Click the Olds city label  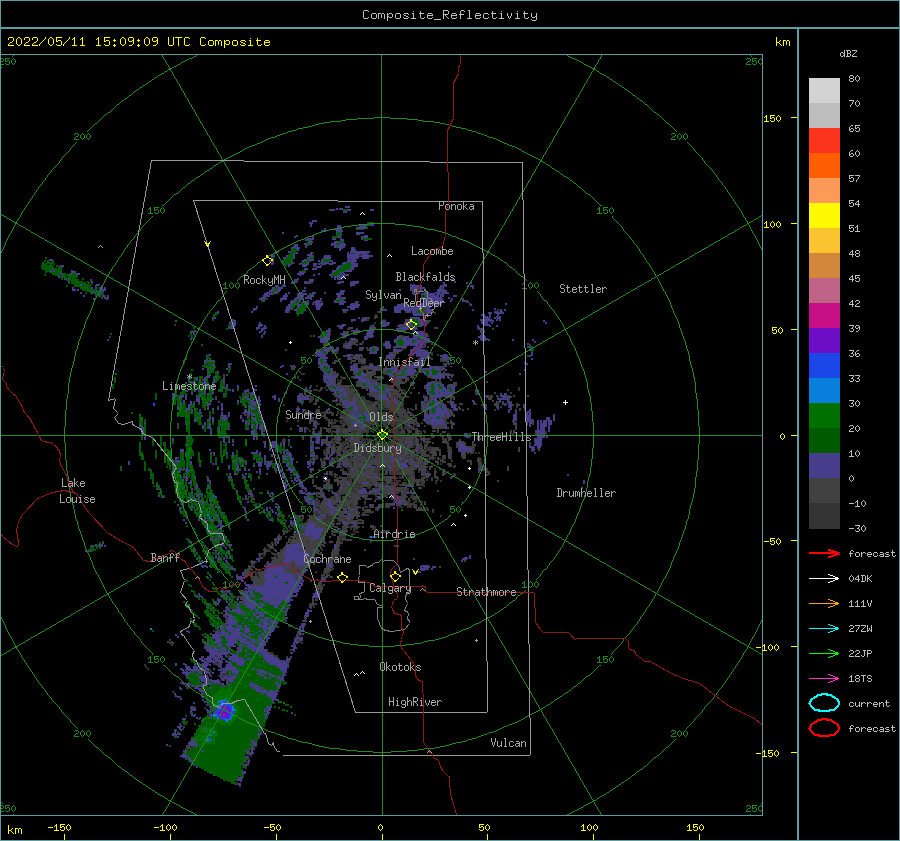pyautogui.click(x=381, y=417)
